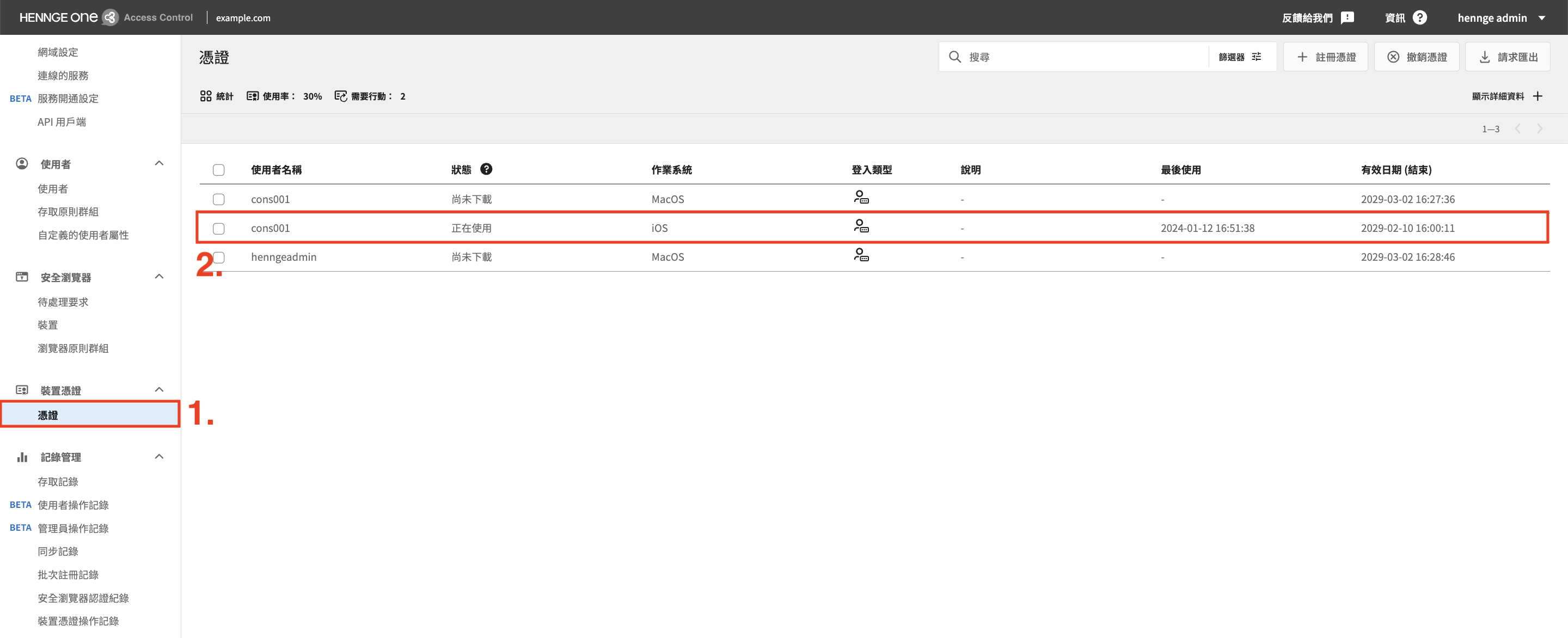Open 管理員操作記錄 beta item
Screen dimensions: 1568x638
point(73,528)
